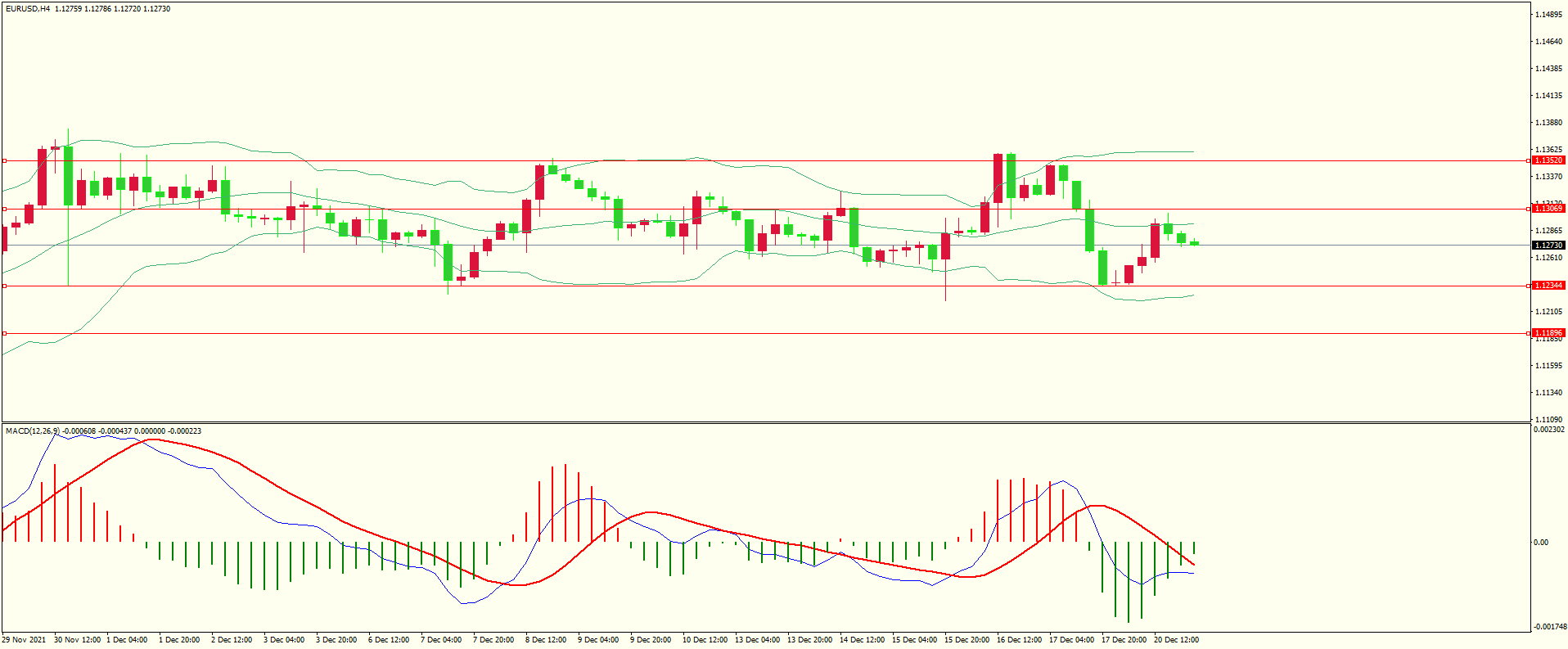Click the 3 Dec 20:00 time axis label
1568x649 pixels.
(x=336, y=640)
